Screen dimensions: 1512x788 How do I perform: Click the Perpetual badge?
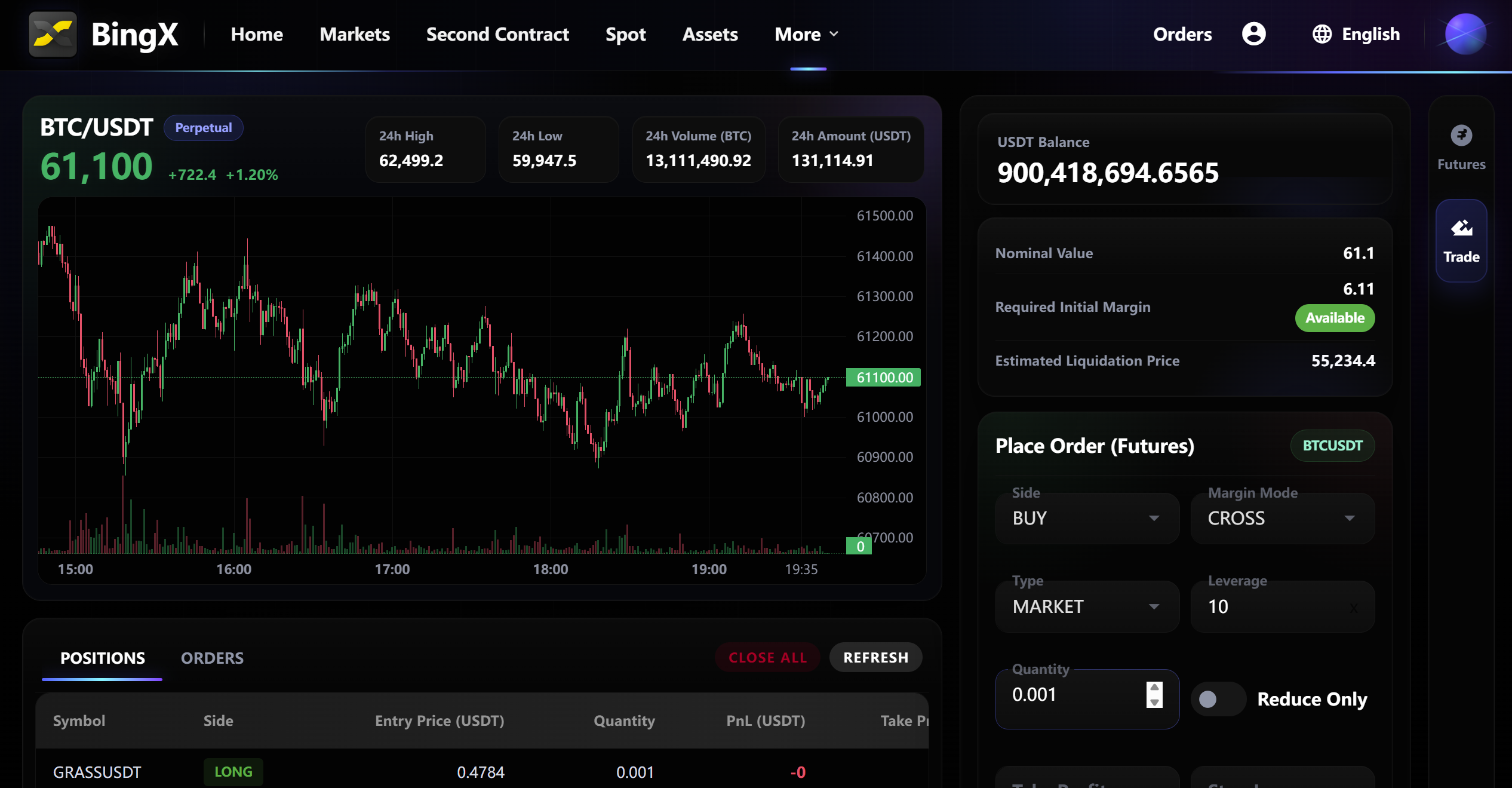[203, 128]
